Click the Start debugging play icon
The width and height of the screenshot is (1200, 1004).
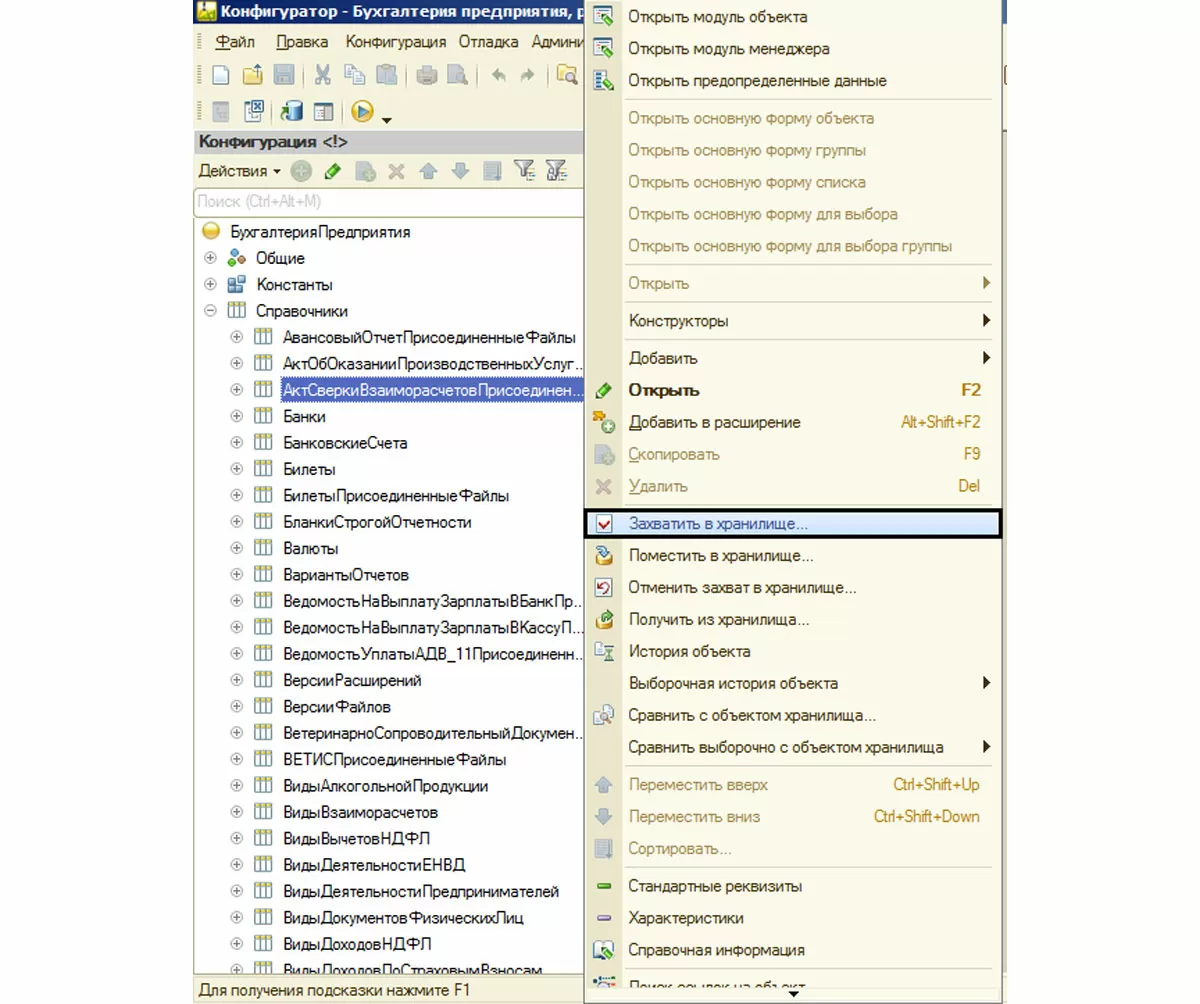point(363,112)
